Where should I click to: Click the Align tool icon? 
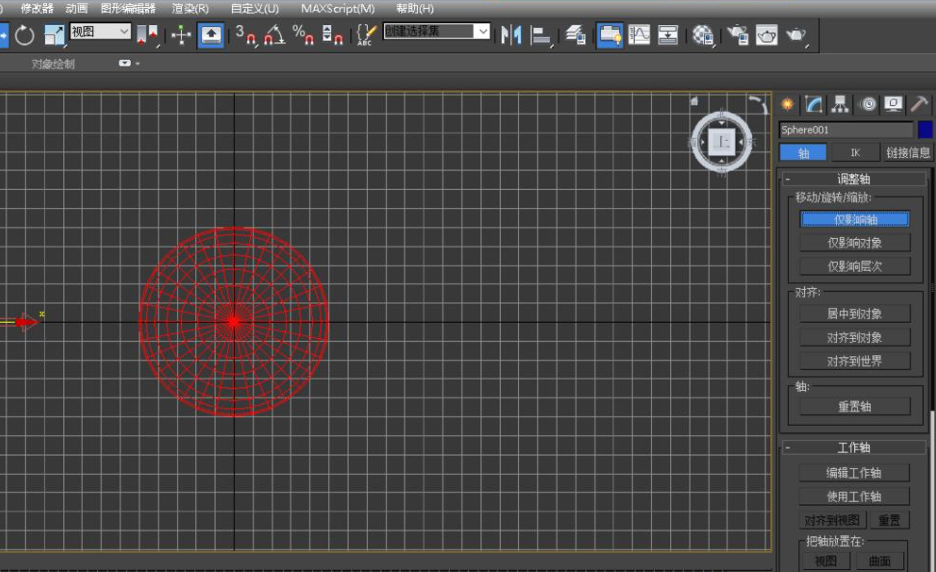click(x=541, y=35)
